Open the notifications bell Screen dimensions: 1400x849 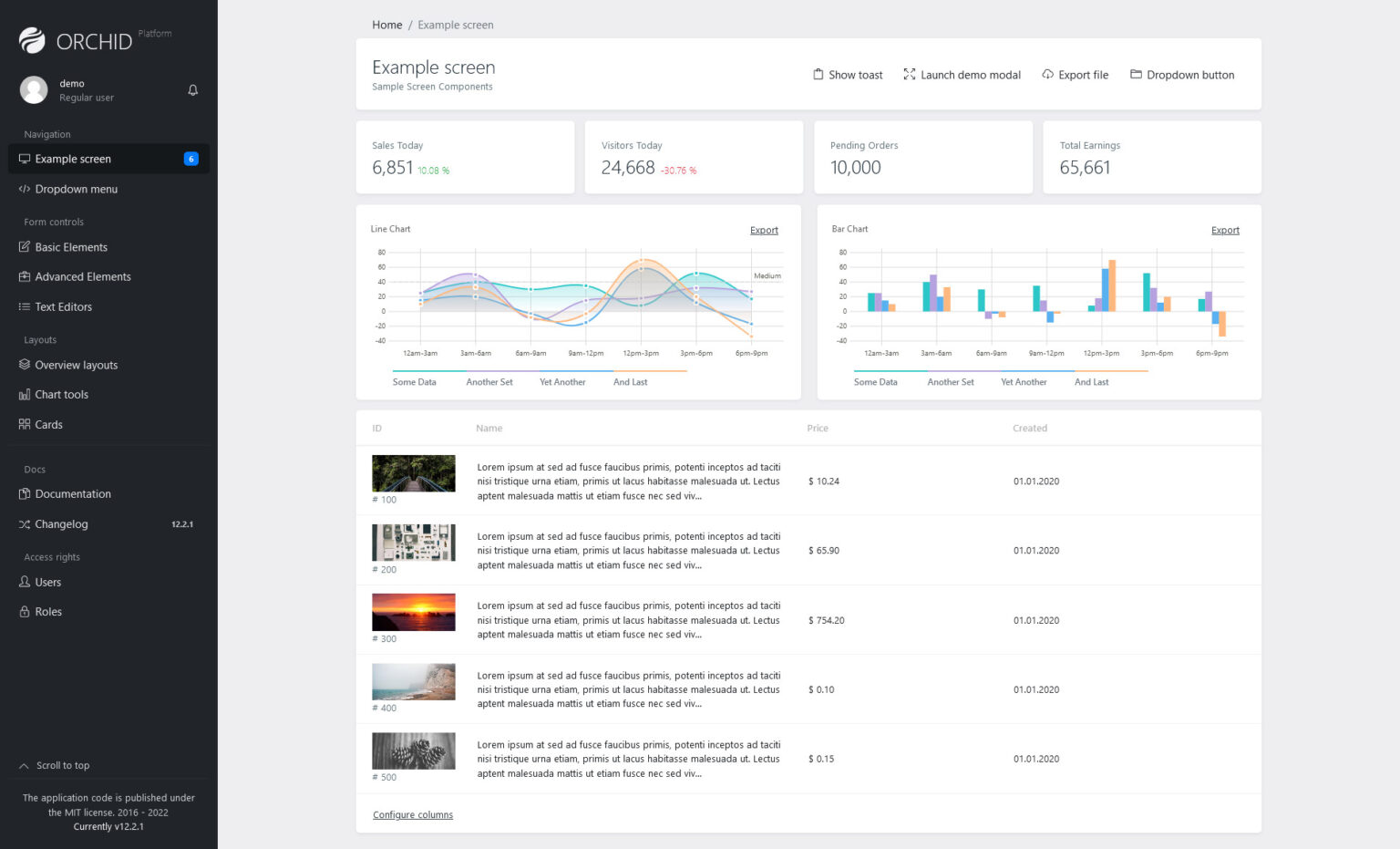(x=192, y=90)
